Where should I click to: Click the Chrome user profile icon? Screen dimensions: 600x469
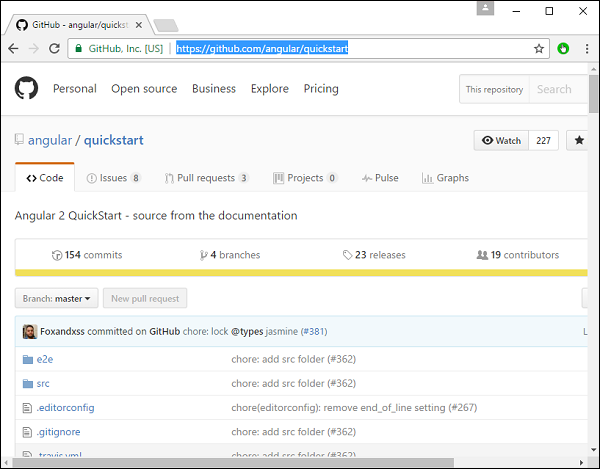[x=485, y=8]
